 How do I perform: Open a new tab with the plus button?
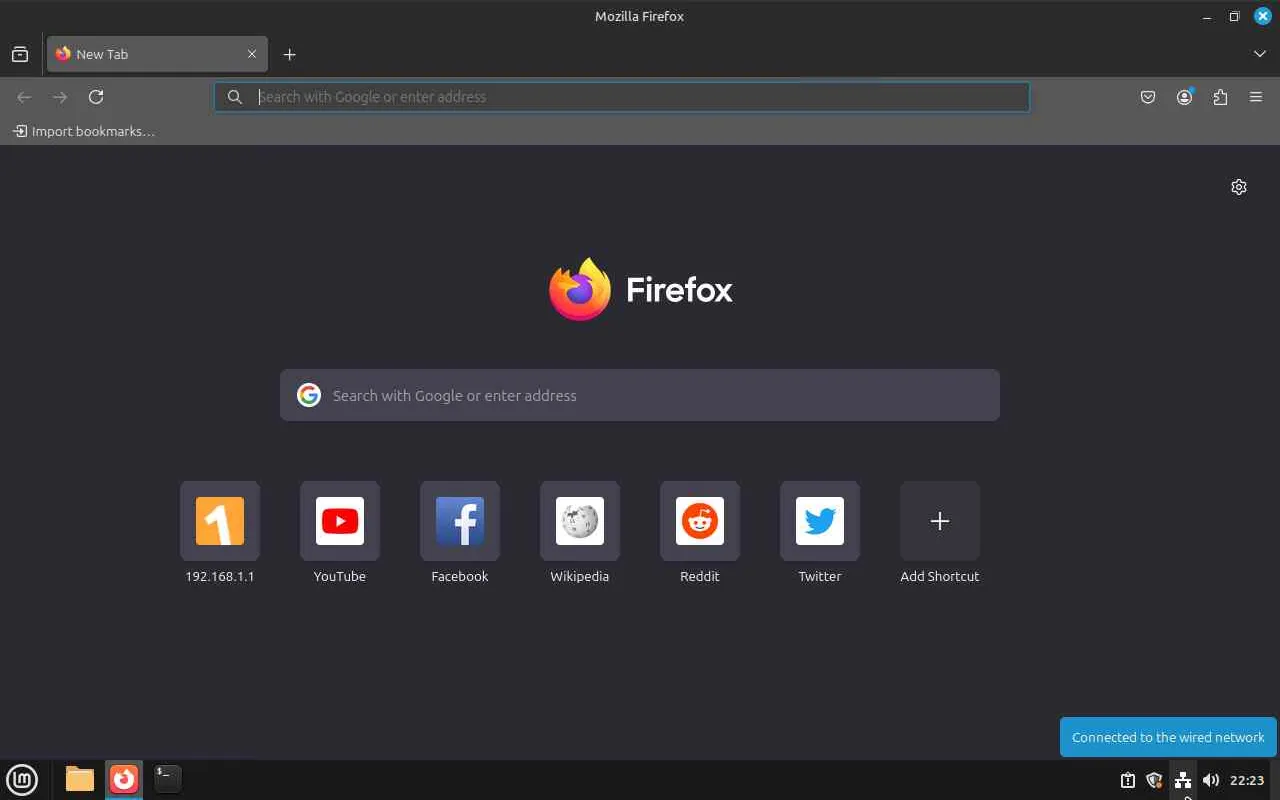(289, 54)
